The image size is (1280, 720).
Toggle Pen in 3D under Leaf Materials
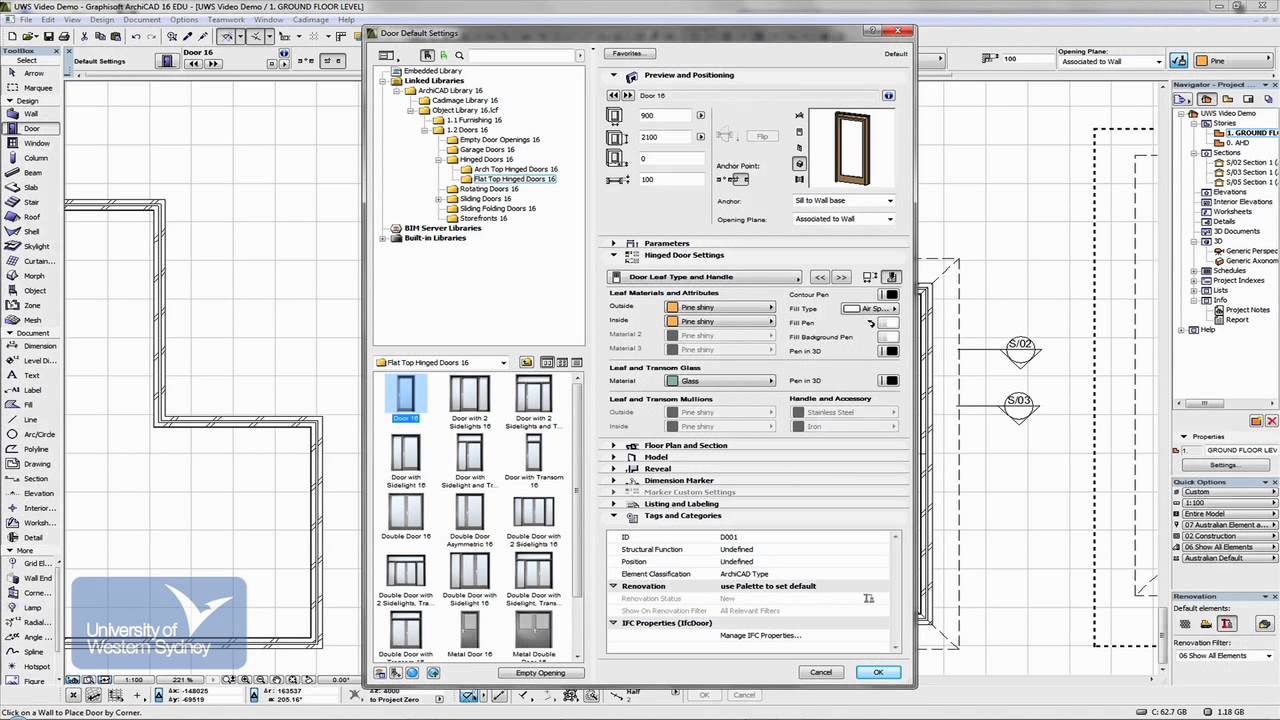point(888,351)
